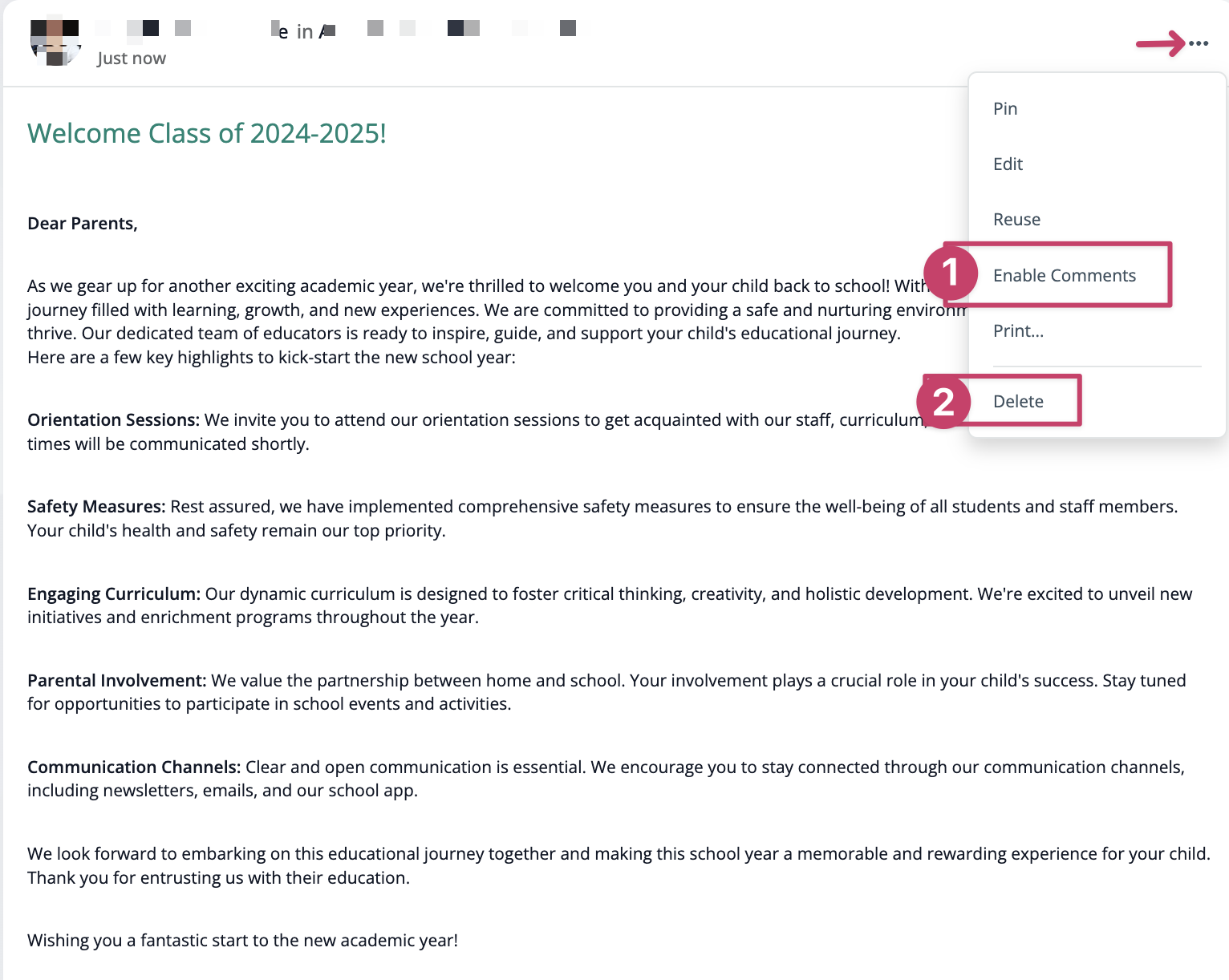Click the 'Communication Channels:' bold heading
Viewport: 1229px width, 980px height.
[x=134, y=767]
